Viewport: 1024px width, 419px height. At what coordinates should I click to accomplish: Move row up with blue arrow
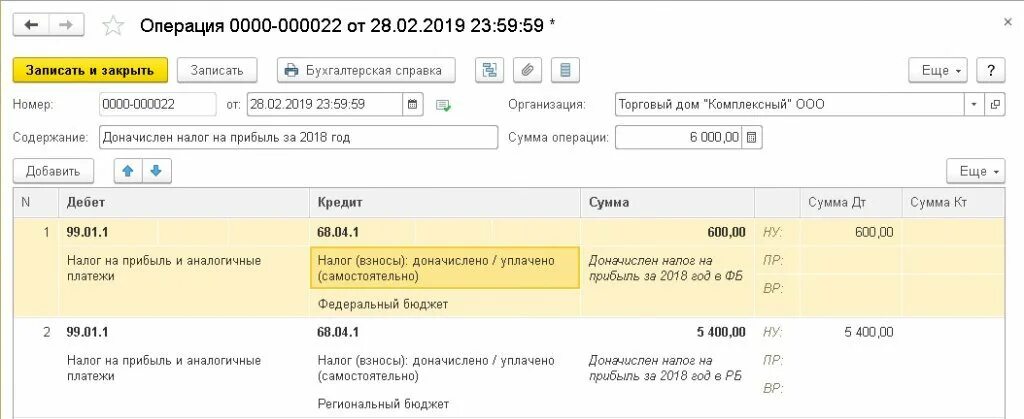pyautogui.click(x=128, y=172)
